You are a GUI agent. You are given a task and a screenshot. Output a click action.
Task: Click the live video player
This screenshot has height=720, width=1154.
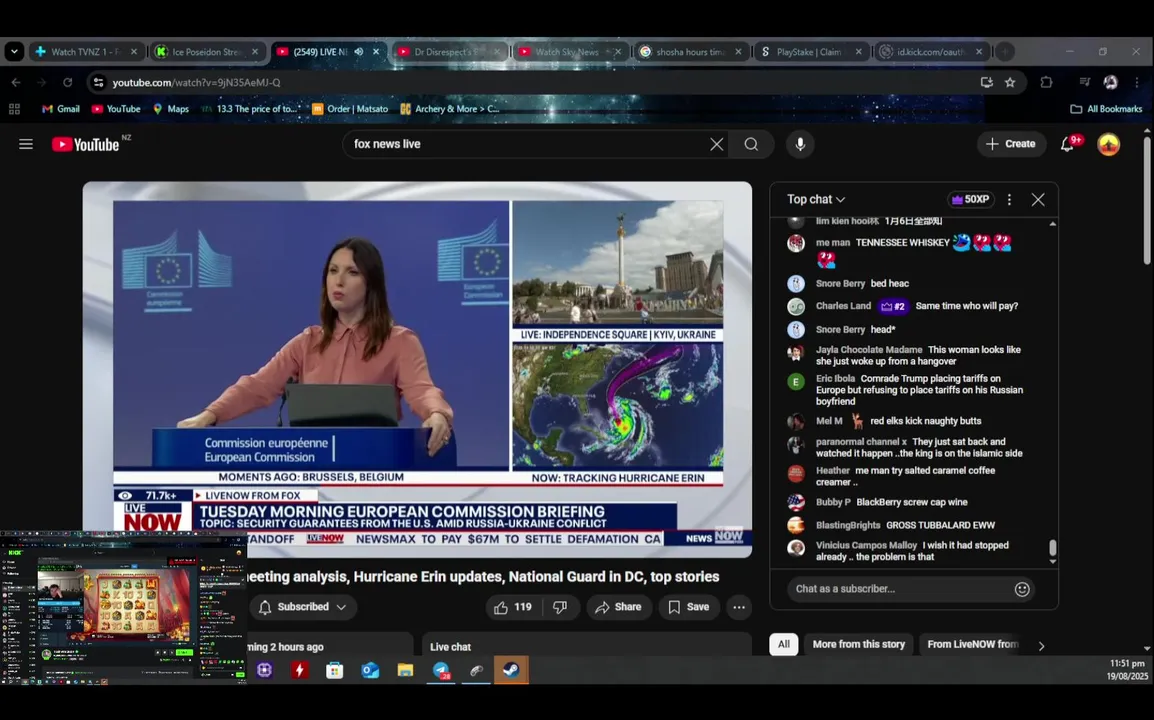[x=417, y=368]
